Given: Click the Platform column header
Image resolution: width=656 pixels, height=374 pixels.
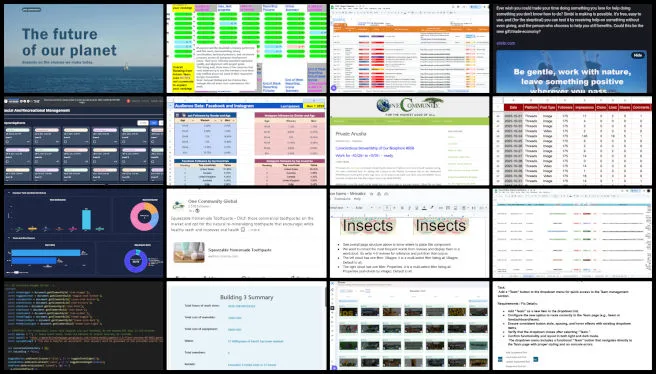Looking at the screenshot, I should (x=530, y=108).
